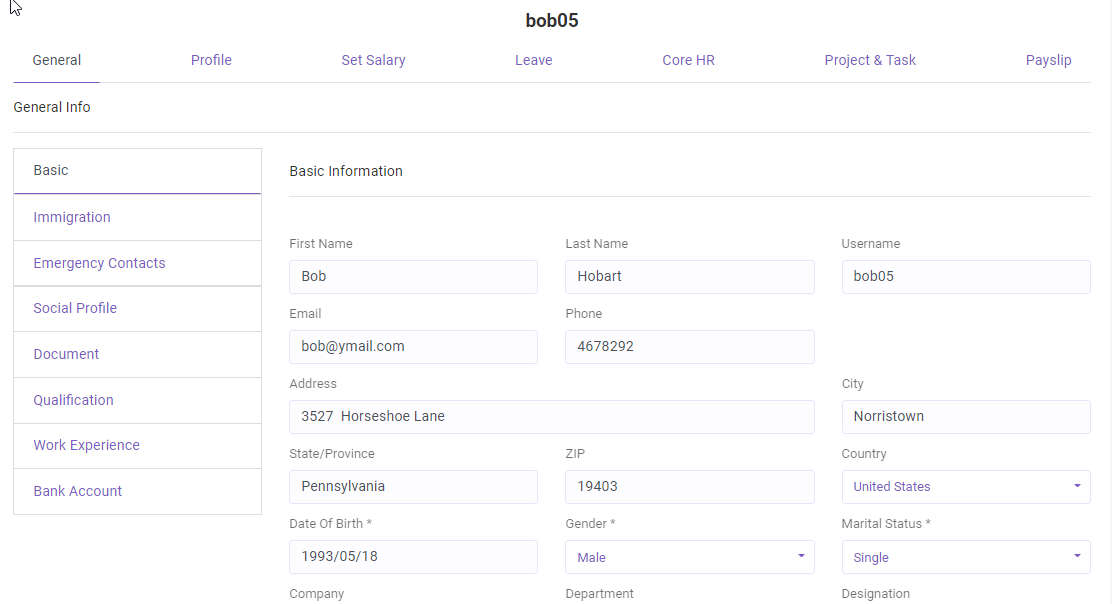The image size is (1112, 604).
Task: Click the Email input field
Action: 413,347
